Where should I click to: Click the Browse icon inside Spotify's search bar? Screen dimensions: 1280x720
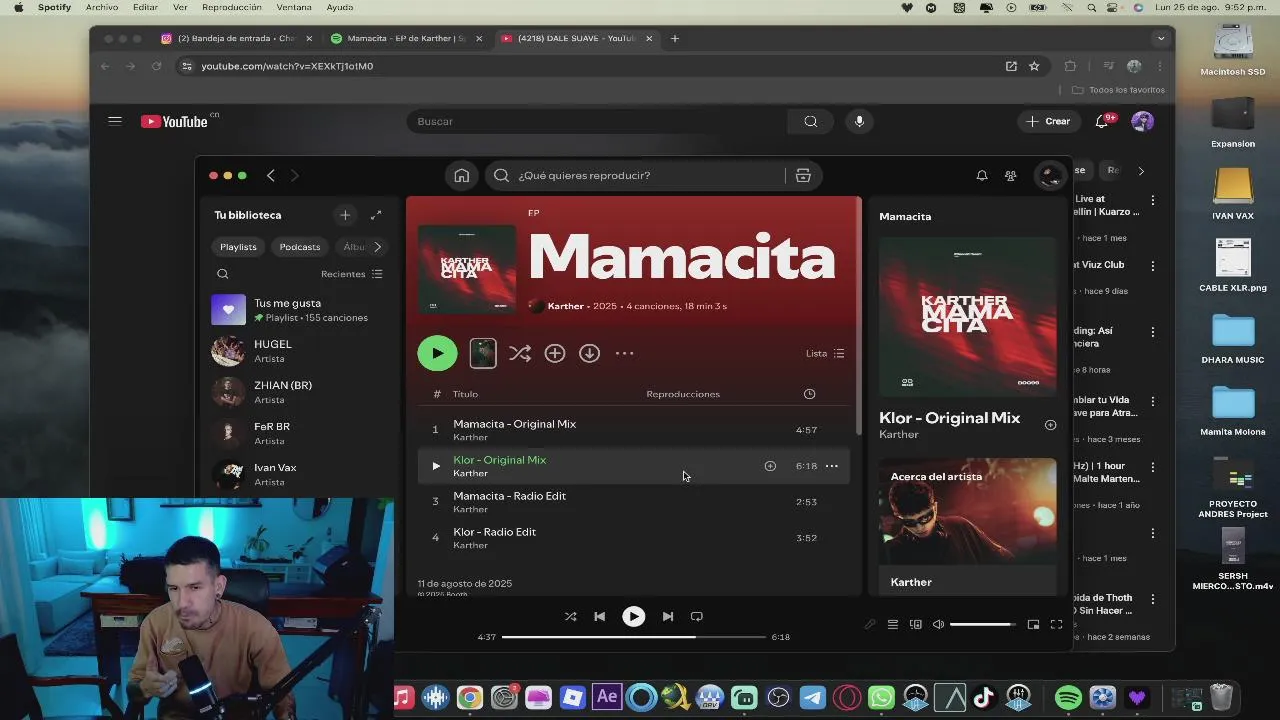click(x=803, y=176)
